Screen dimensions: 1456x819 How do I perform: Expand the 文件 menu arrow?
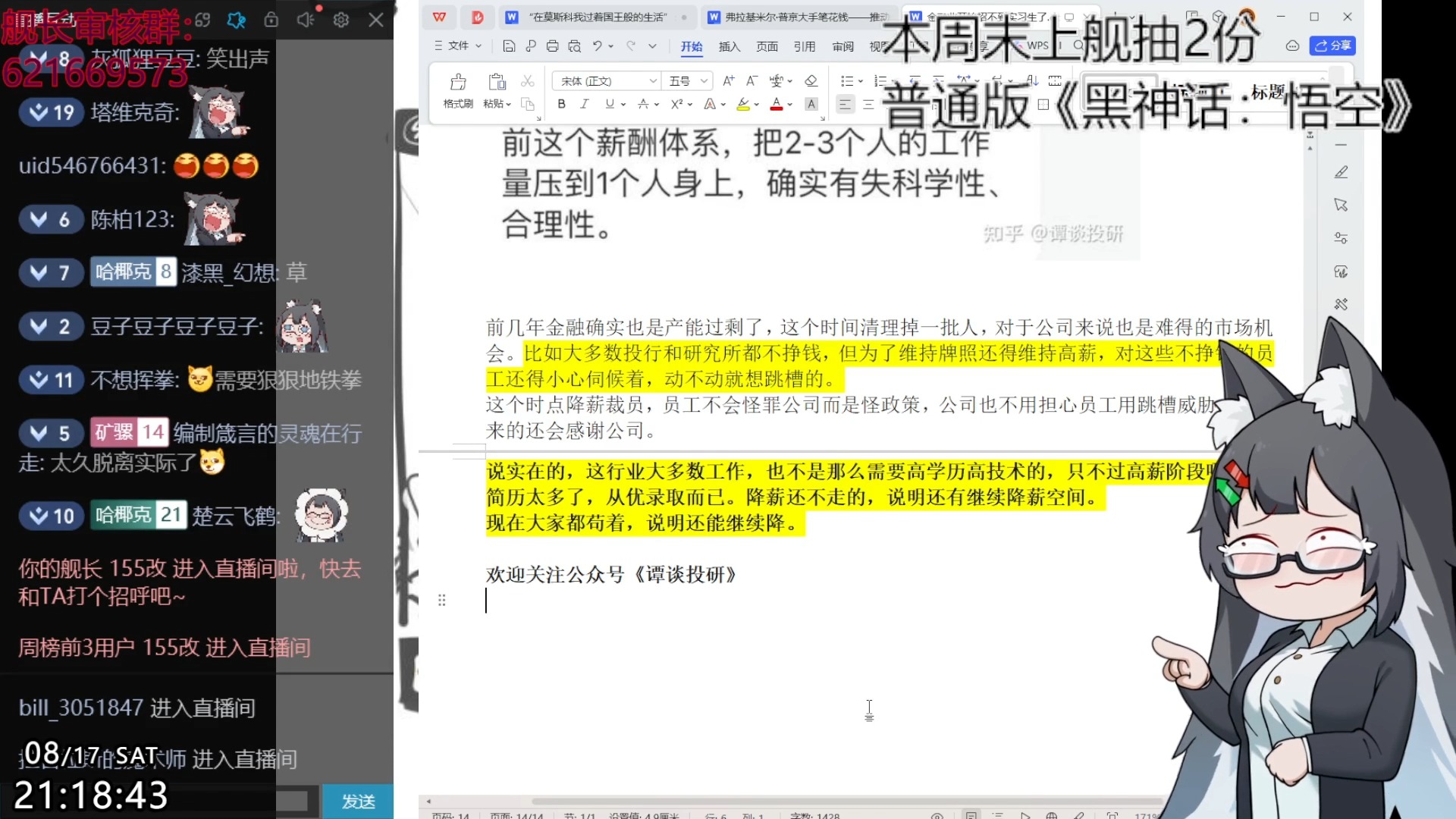point(479,46)
